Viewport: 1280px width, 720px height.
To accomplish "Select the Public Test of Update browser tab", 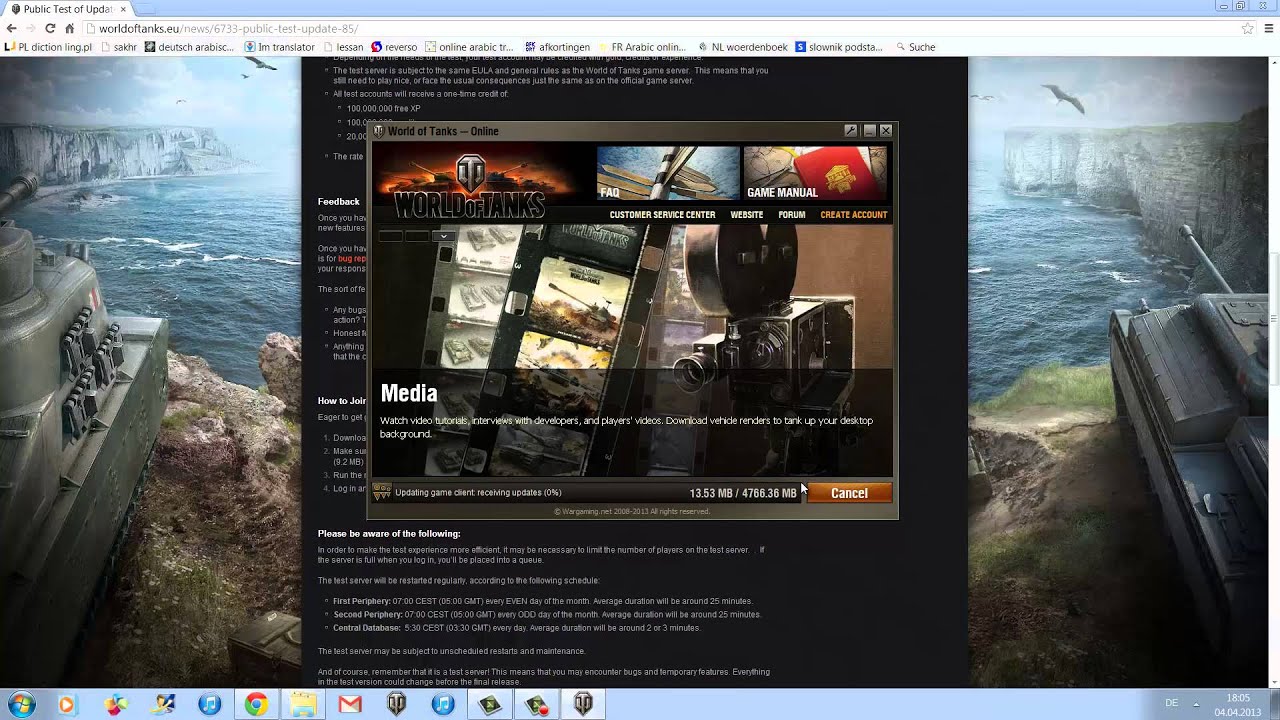I will tap(67, 9).
